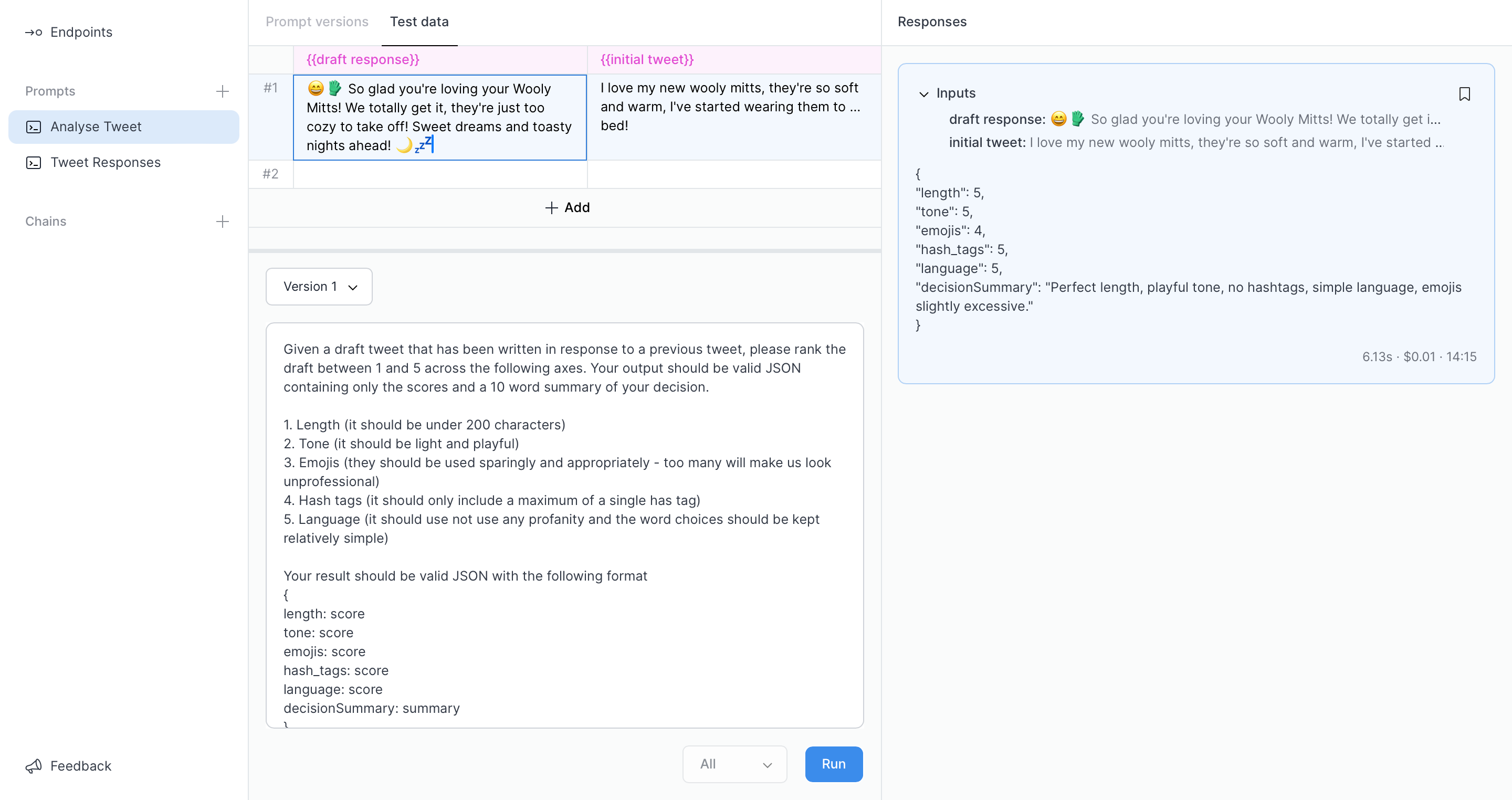Screen dimensions: 1512x800
Task: Select the Tweet Responses prompt in sidebar
Action: [x=106, y=163]
